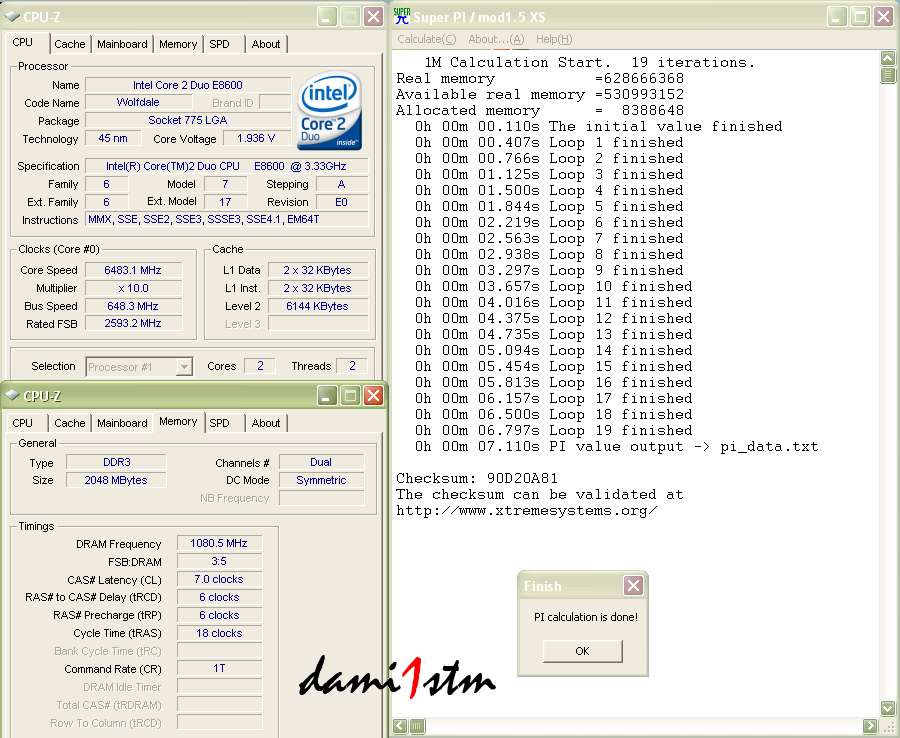The width and height of the screenshot is (900, 738).
Task: Click the Multiplier value x 10.0
Action: tap(133, 288)
